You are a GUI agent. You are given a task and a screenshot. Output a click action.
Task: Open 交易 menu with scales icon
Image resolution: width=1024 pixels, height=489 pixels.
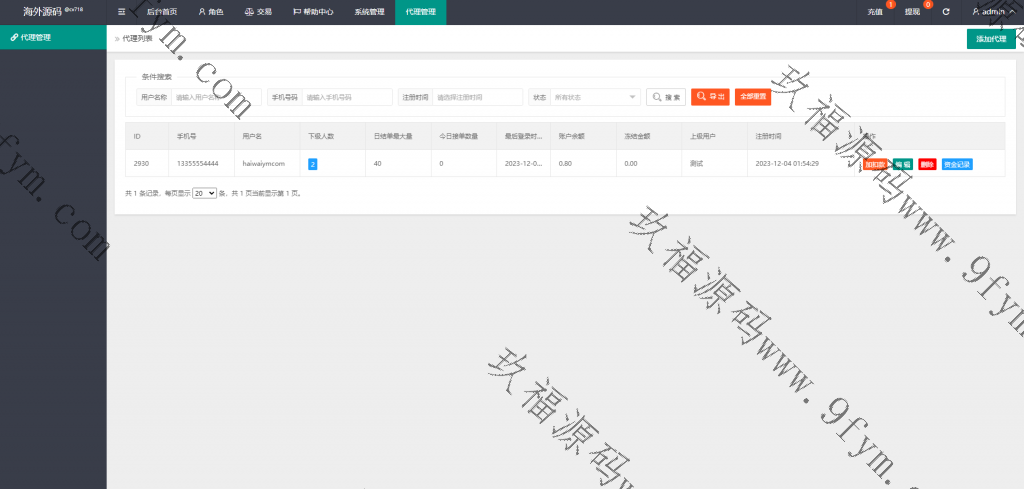[x=258, y=12]
